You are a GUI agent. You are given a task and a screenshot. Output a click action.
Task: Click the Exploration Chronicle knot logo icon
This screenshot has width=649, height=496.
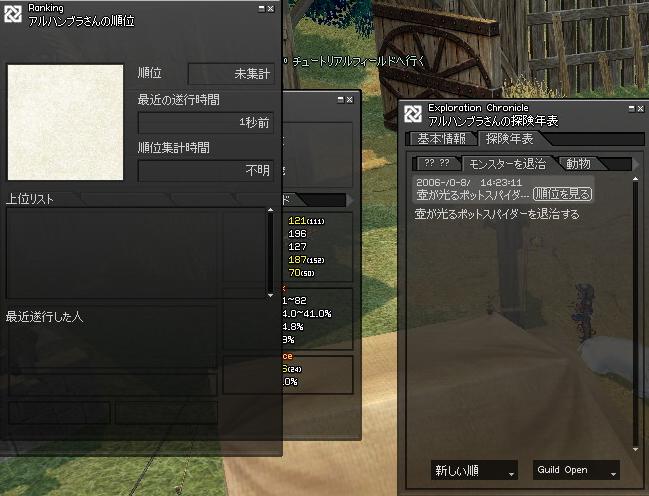click(x=413, y=114)
